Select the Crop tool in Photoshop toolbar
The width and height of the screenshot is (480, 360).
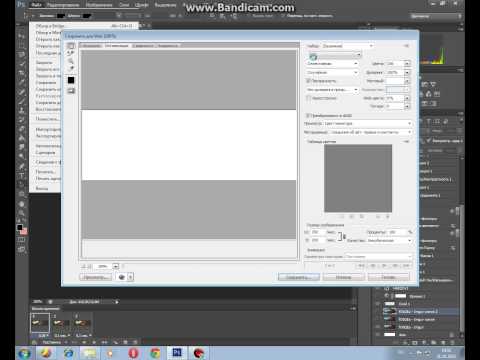pyautogui.click(x=22, y=72)
